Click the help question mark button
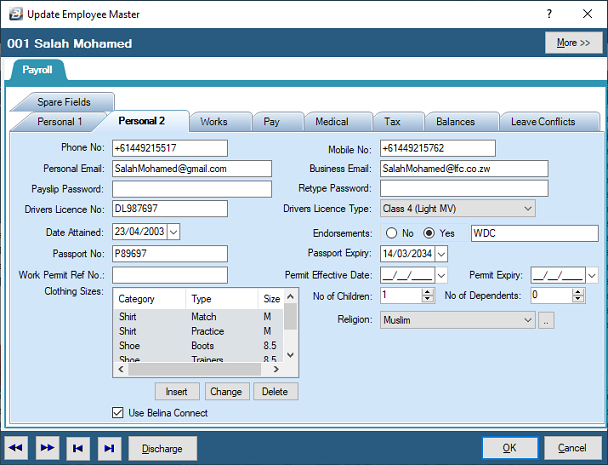Image resolution: width=608 pixels, height=465 pixels. 549,14
